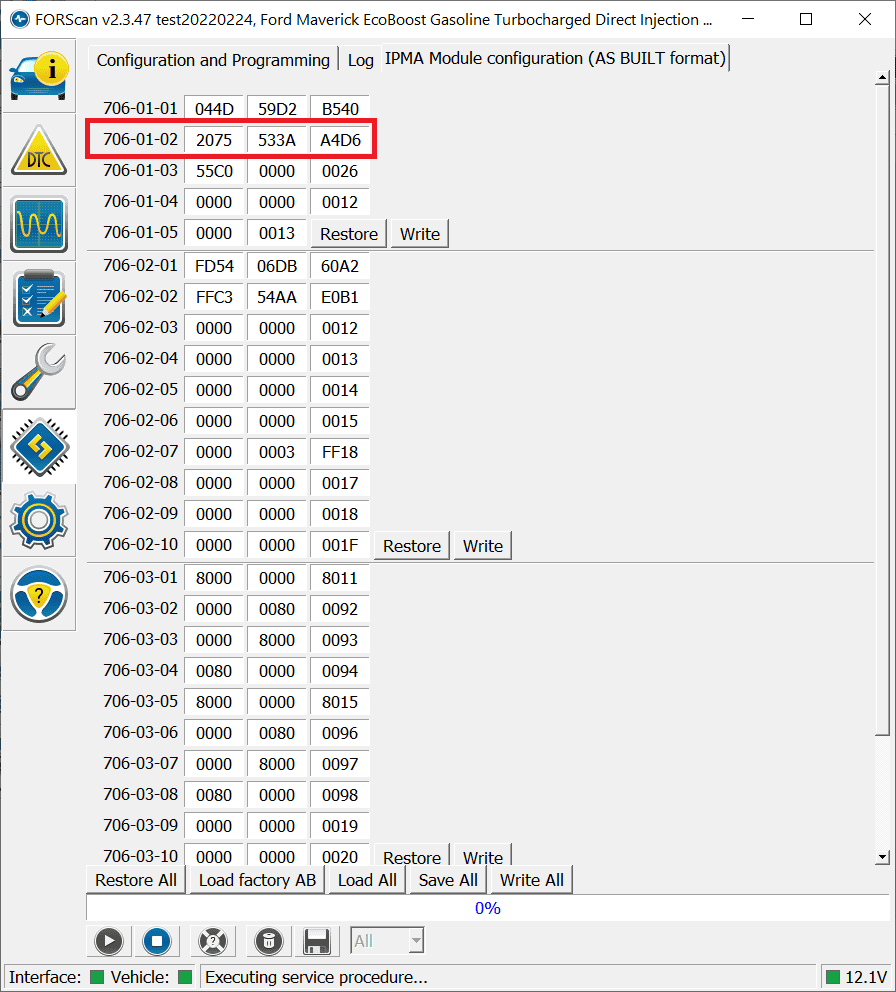Edit field 044D in row 706-01-01

(214, 109)
